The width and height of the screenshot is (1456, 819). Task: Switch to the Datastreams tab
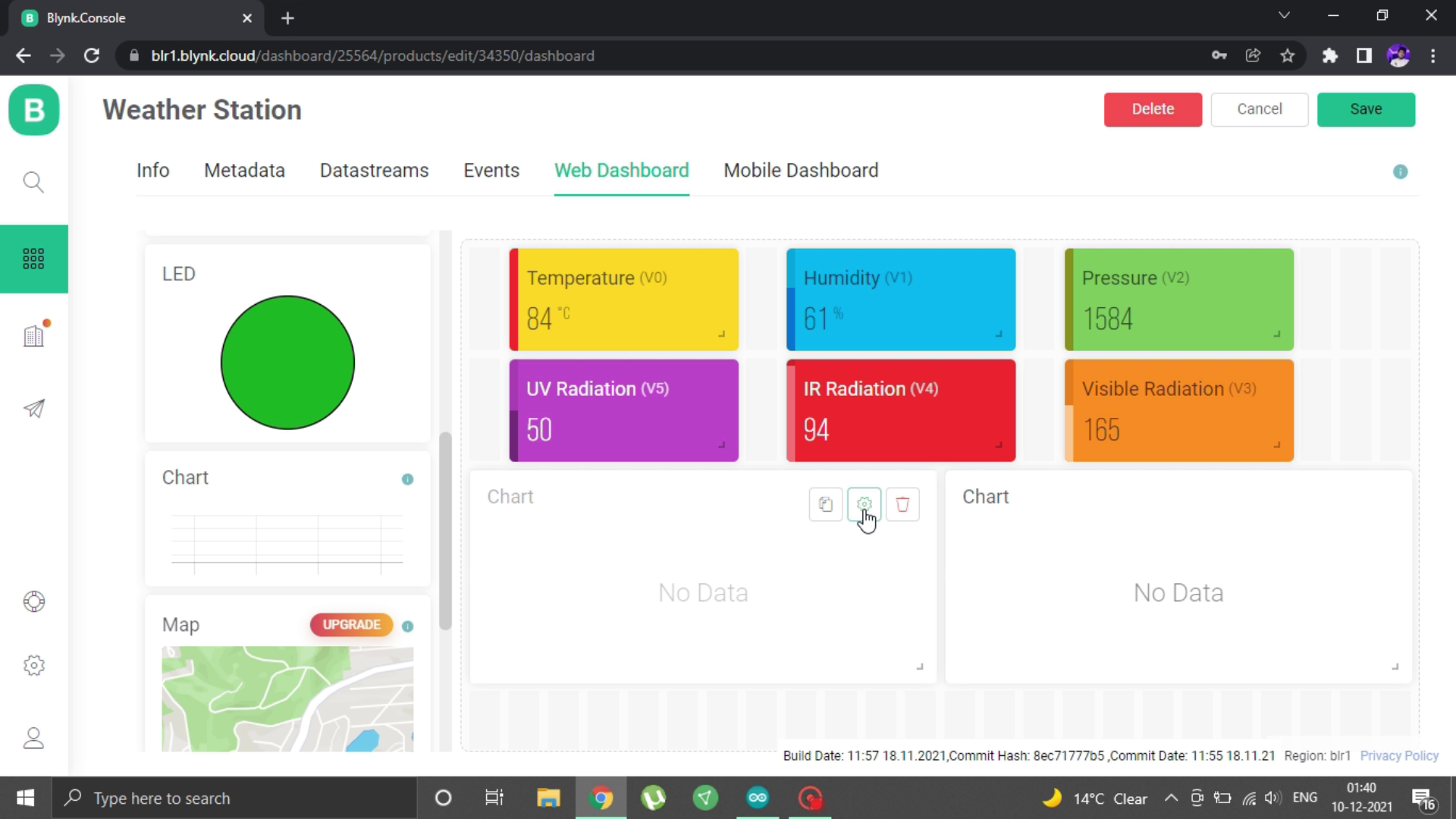tap(374, 171)
